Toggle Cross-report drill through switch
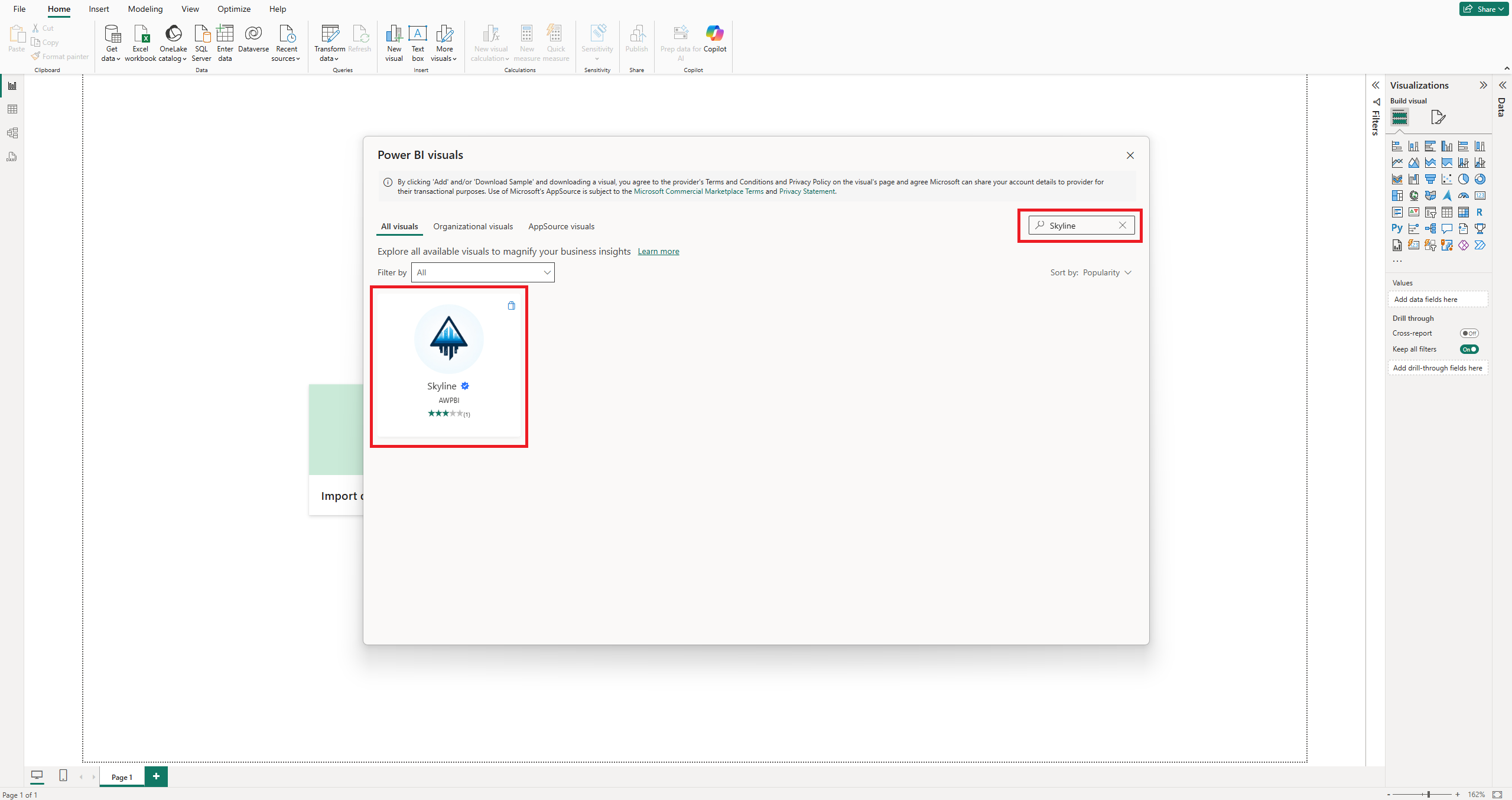Screen dimensions: 1512x800 click(1469, 333)
